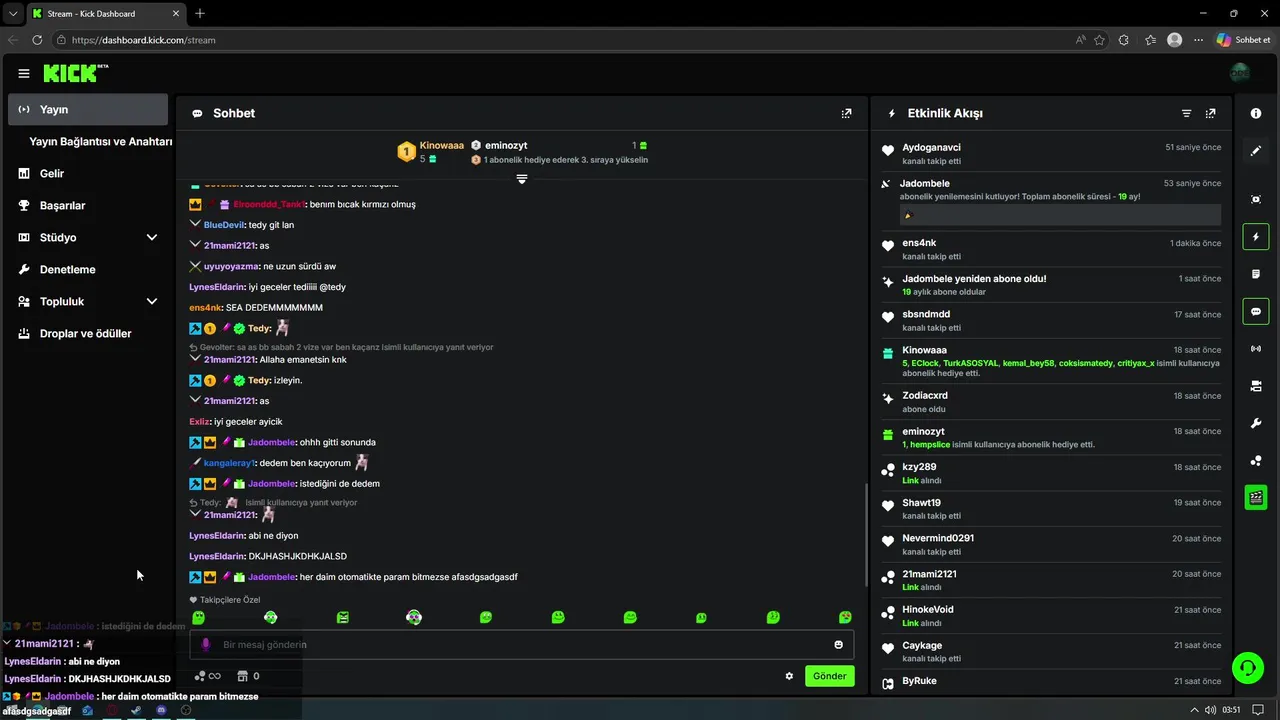Open a new browser tab
Screen dimensions: 1280x720
(200, 13)
